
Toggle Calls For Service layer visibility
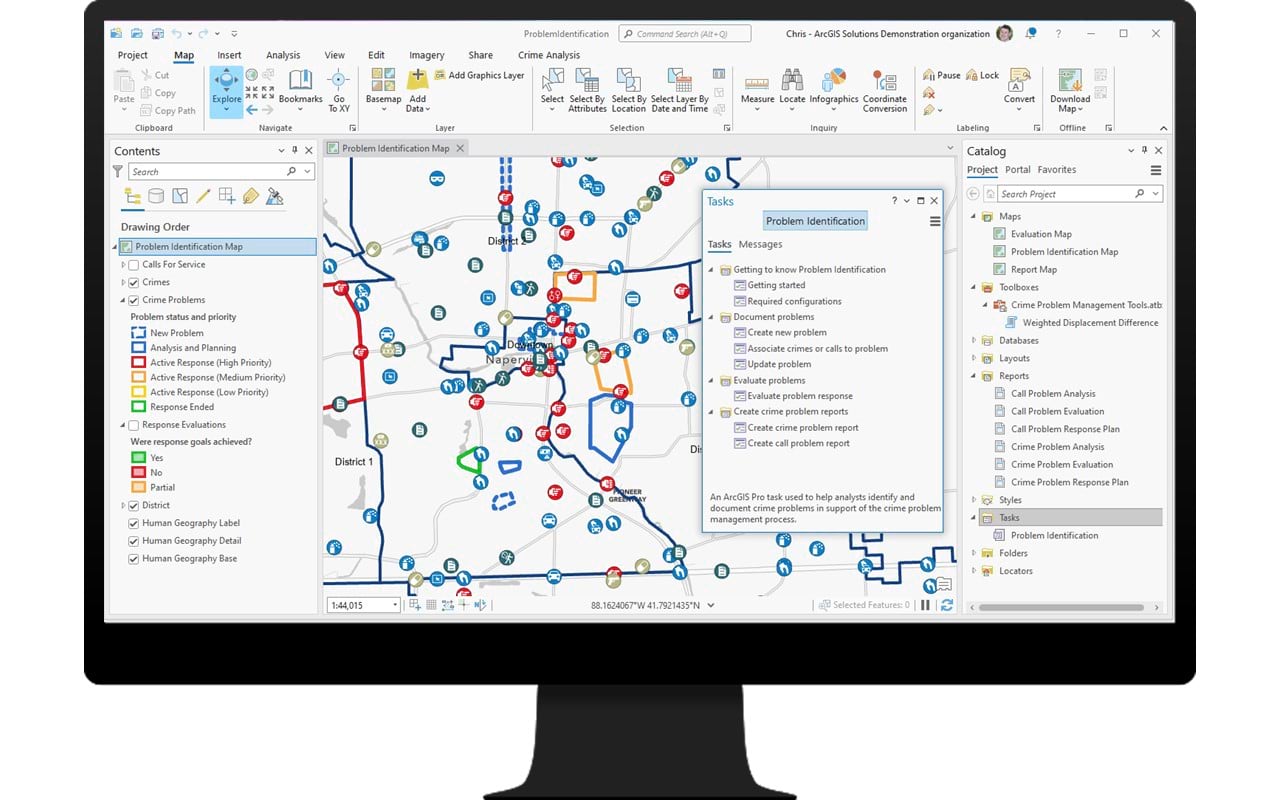[x=134, y=265]
